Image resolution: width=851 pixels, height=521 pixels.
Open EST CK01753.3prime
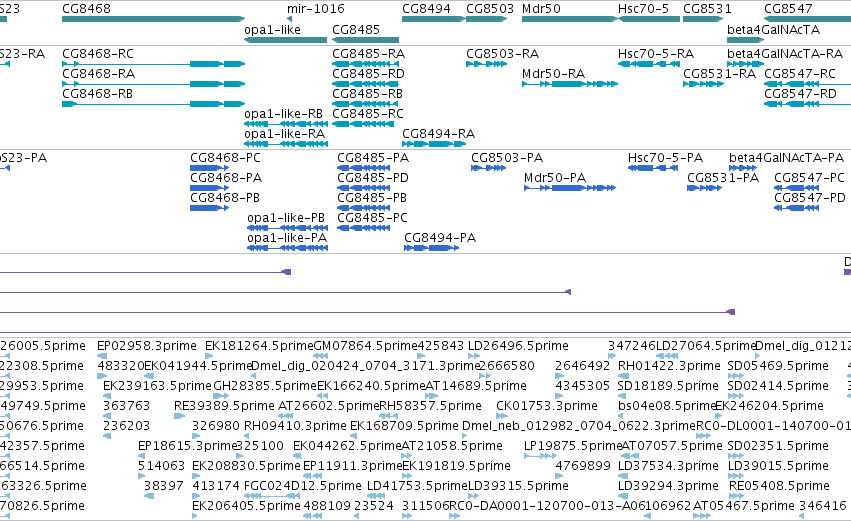tap(547, 406)
